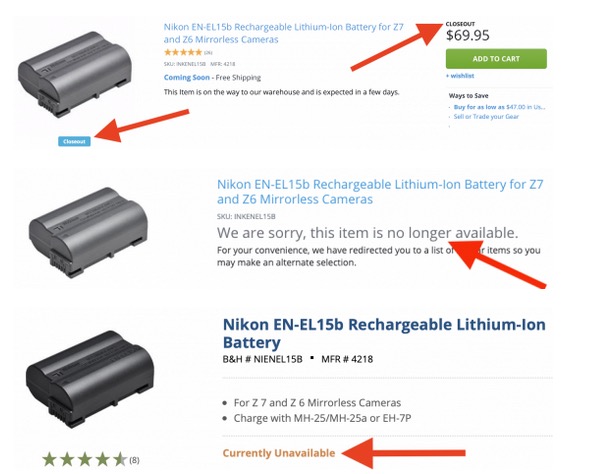This screenshot has height=474, width=610.
Task: Open the 'Buy for as low as $47.00' link
Action: pyautogui.click(x=499, y=107)
